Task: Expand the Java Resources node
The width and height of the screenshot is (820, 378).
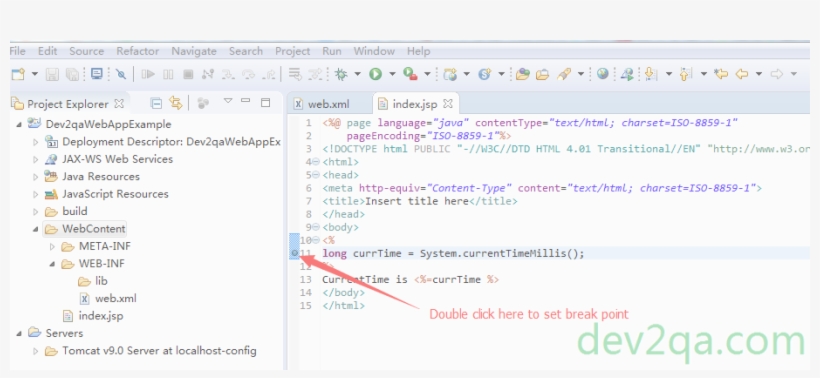Action: [35, 177]
